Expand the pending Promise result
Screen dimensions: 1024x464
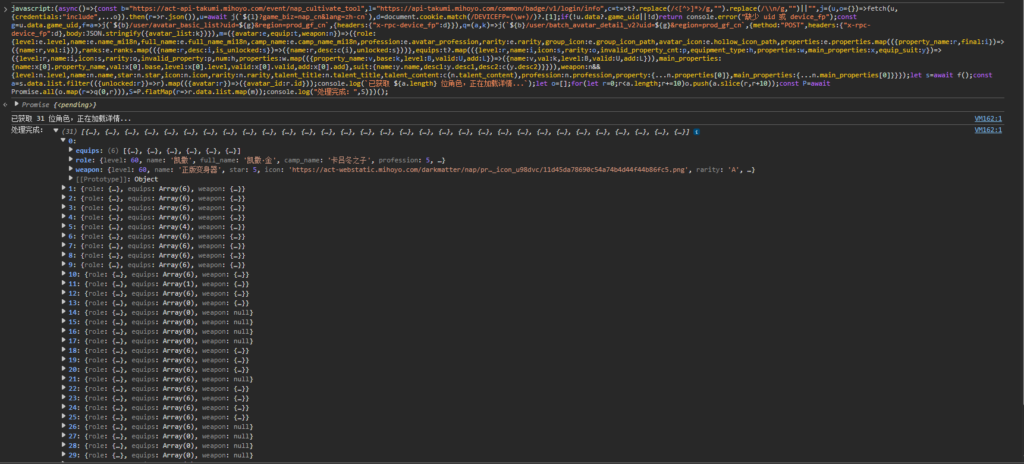point(16,104)
